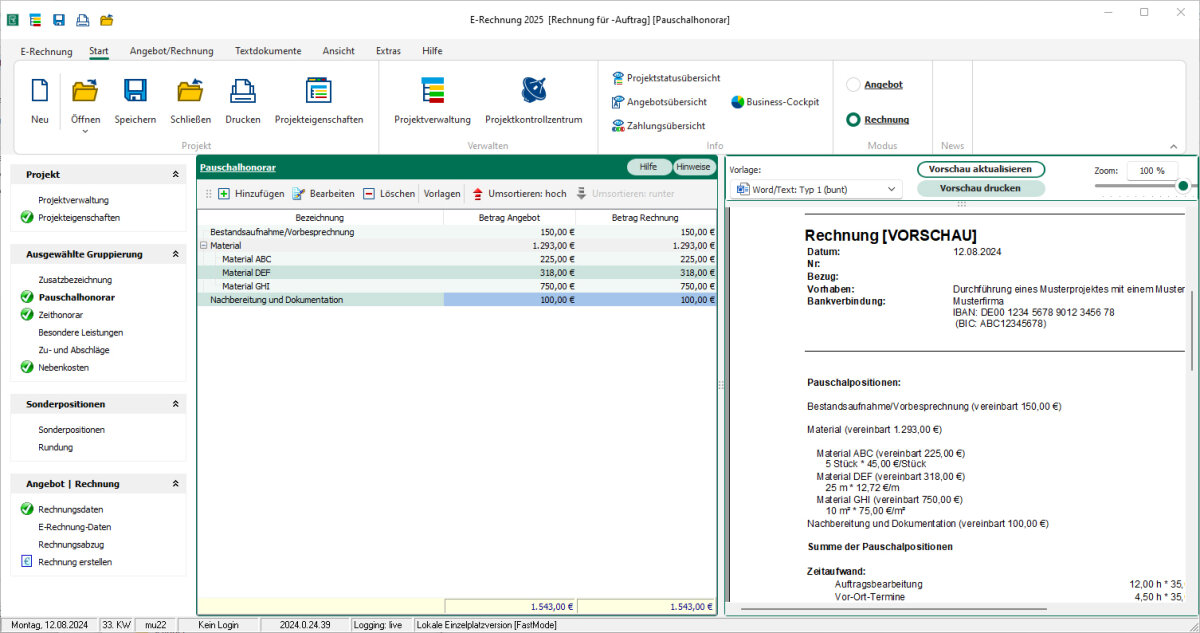Collapse the Material tree group
Image resolution: width=1200 pixels, height=633 pixels.
point(204,245)
